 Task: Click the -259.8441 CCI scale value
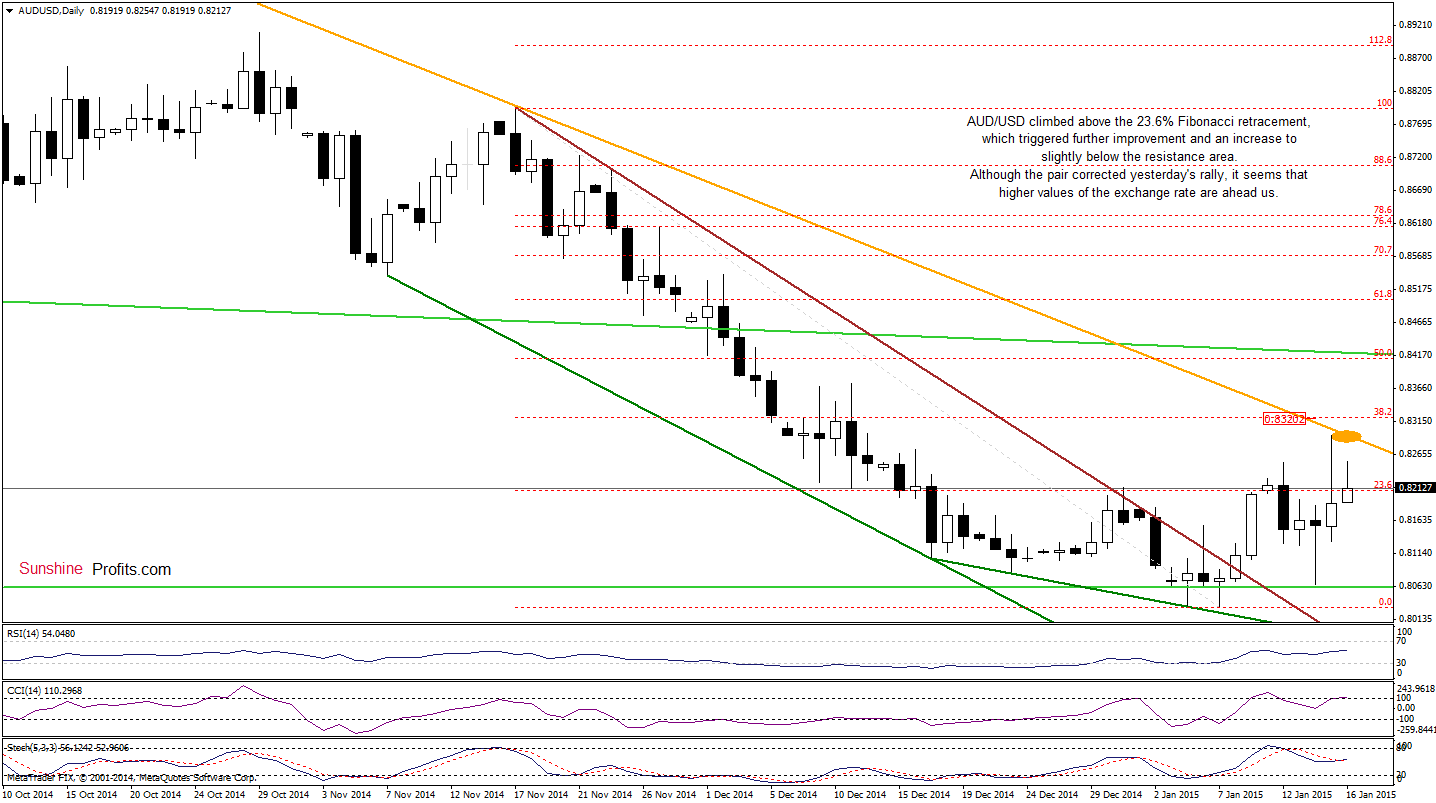(1416, 729)
